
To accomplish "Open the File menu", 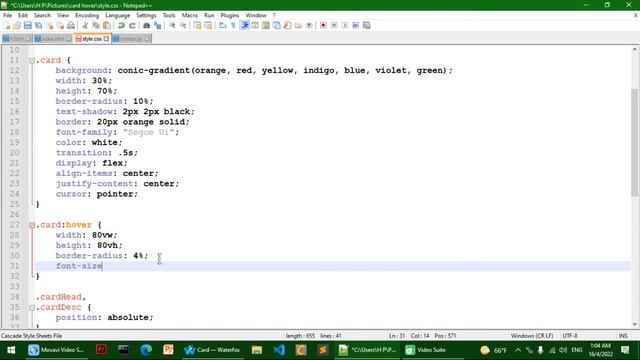I will 7,15.
